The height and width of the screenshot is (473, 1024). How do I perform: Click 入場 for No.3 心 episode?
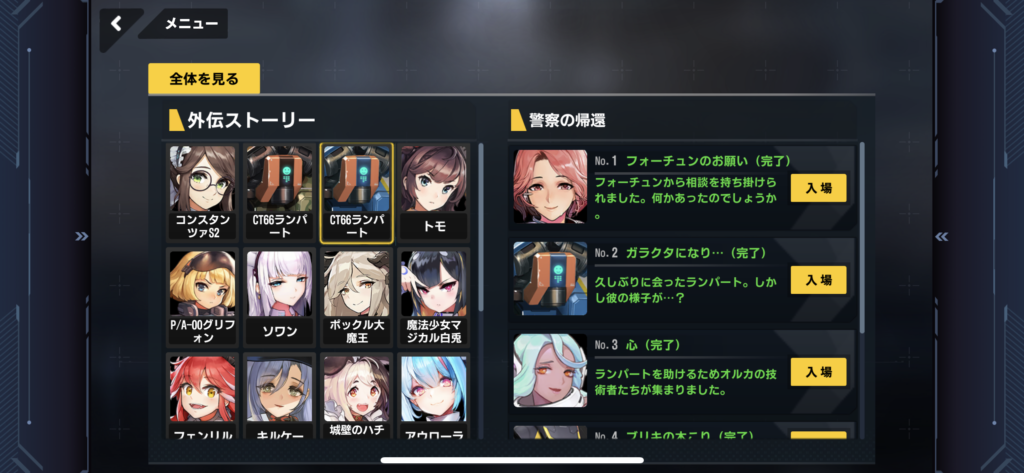tap(818, 372)
